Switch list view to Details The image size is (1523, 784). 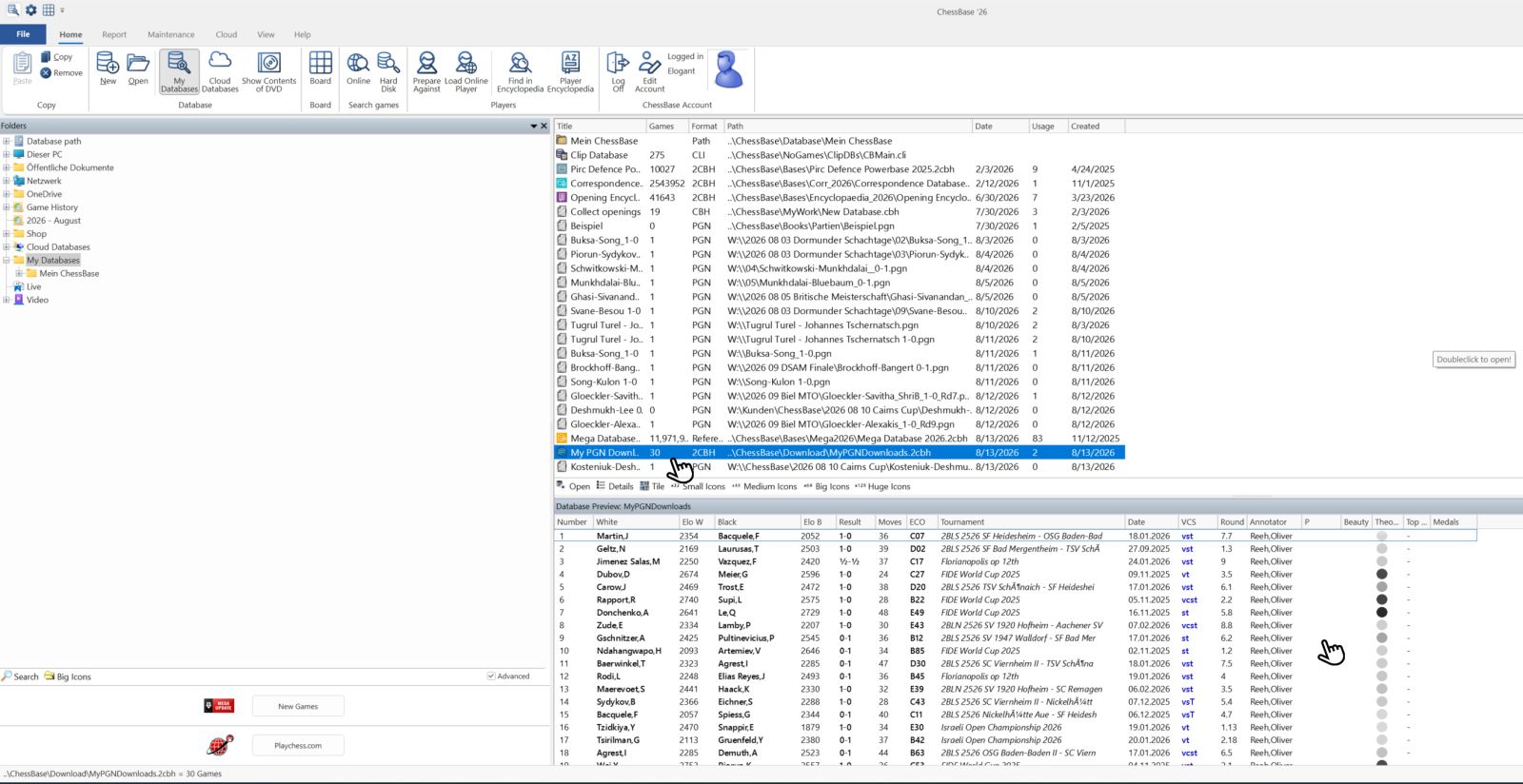coord(615,486)
